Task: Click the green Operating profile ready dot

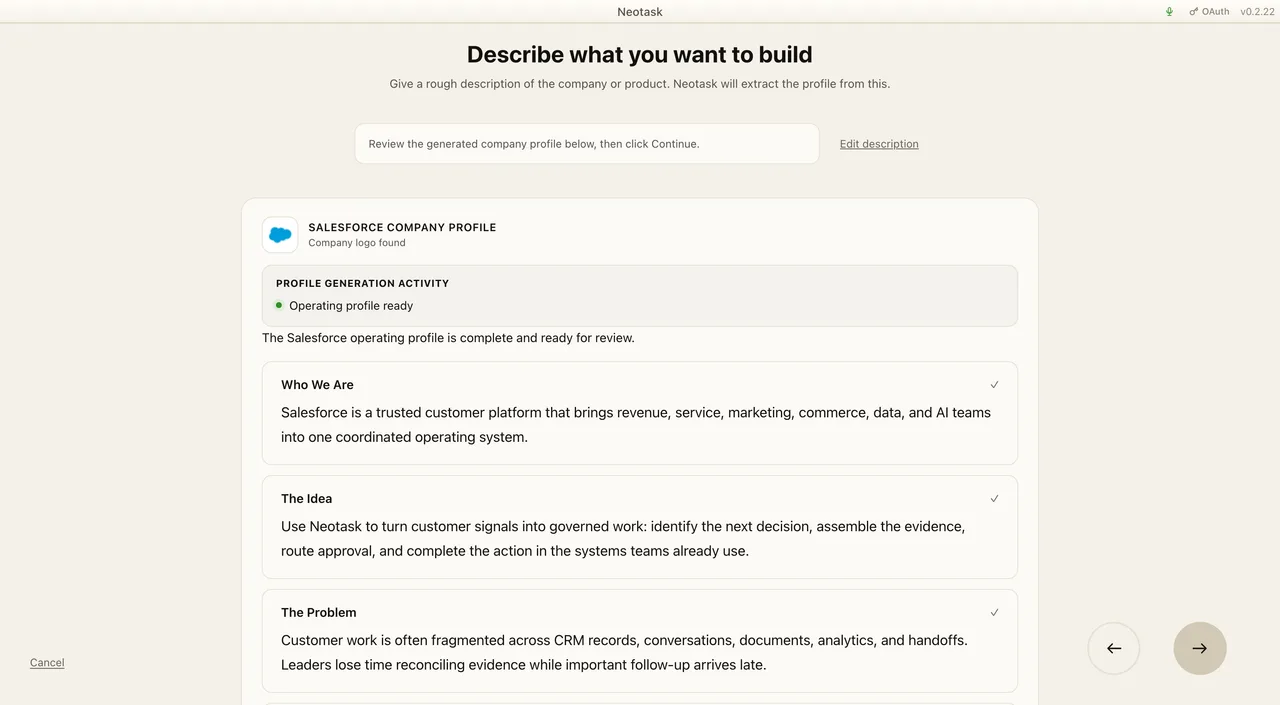Action: (x=279, y=305)
